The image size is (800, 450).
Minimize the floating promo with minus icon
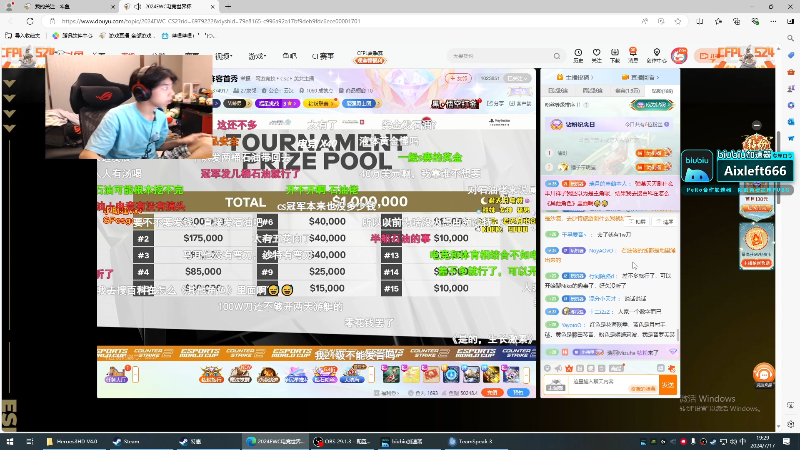point(757,125)
